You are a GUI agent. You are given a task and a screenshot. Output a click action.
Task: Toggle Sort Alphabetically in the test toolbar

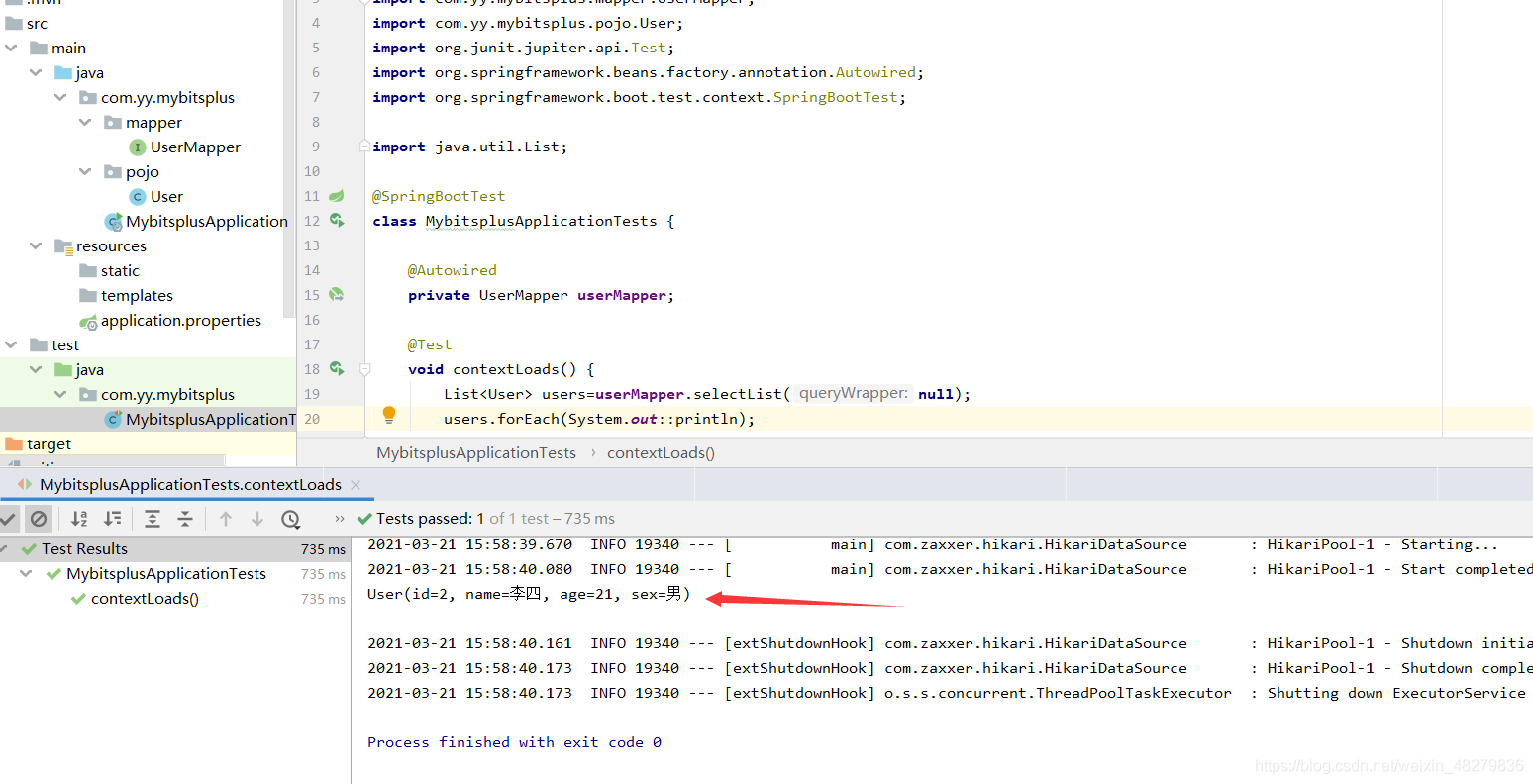point(79,518)
